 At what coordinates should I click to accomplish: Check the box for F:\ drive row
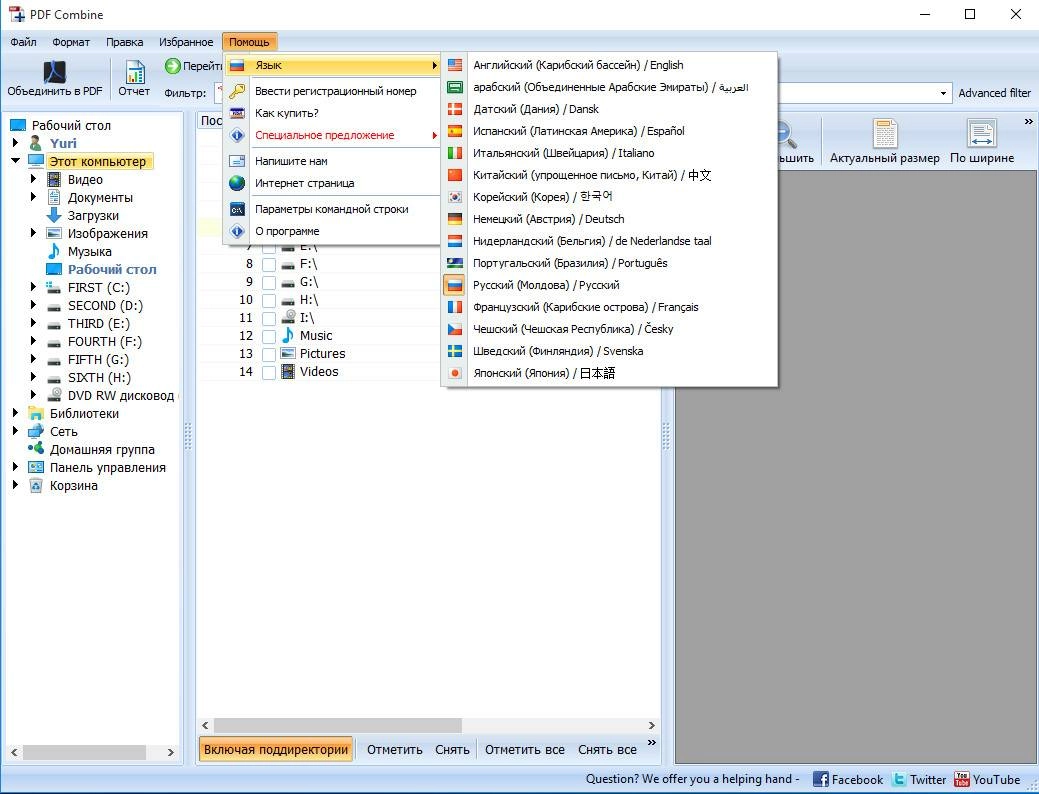tap(268, 264)
